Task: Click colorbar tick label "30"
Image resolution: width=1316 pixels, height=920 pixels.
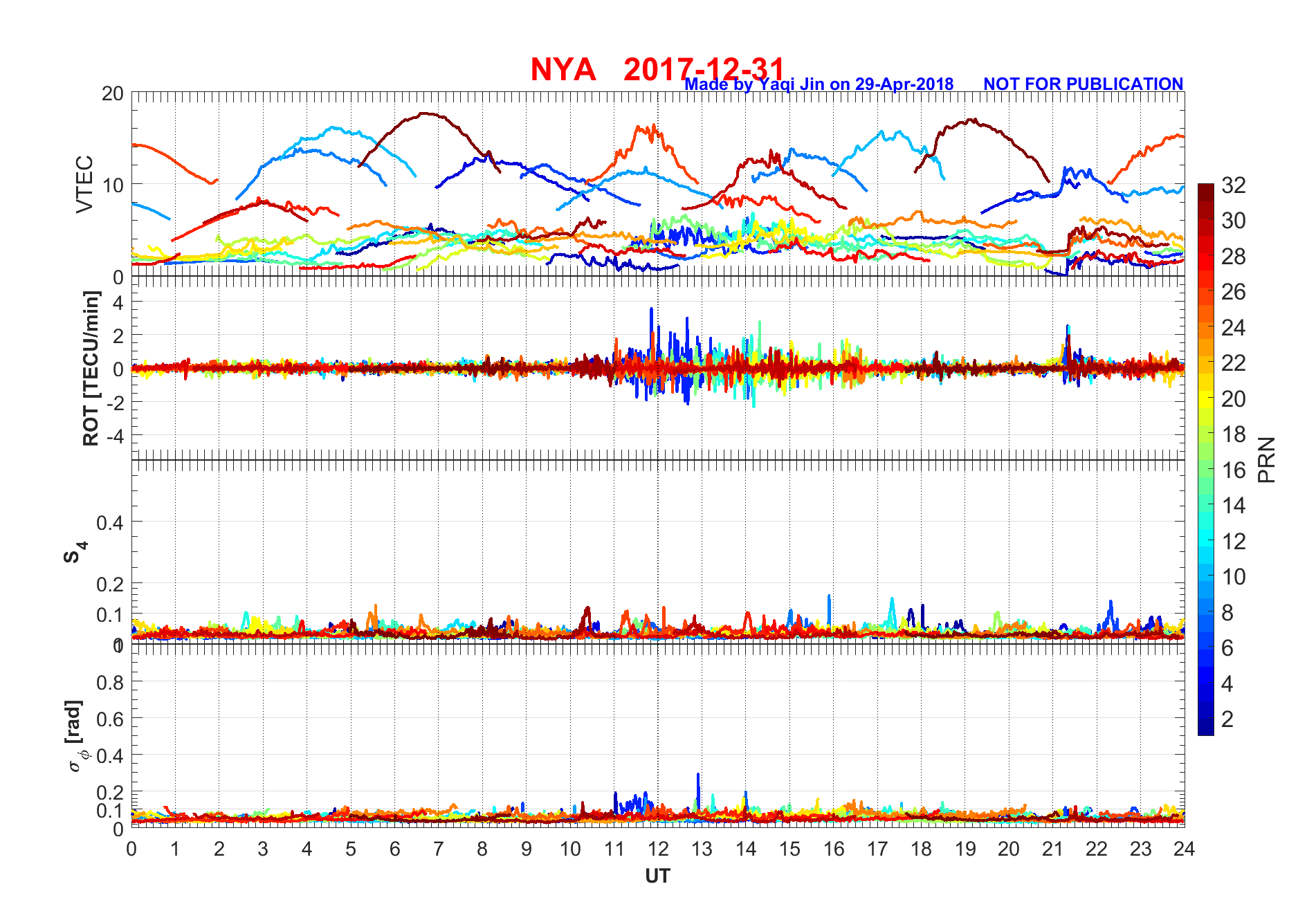Action: coord(1234,221)
